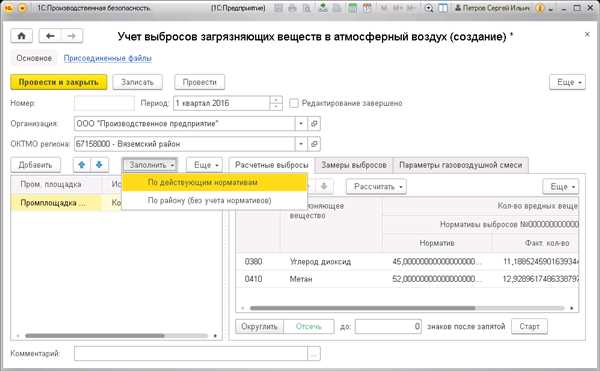Select the 0380 Углерод диоксид row
This screenshot has width=600, height=371.
click(x=408, y=262)
